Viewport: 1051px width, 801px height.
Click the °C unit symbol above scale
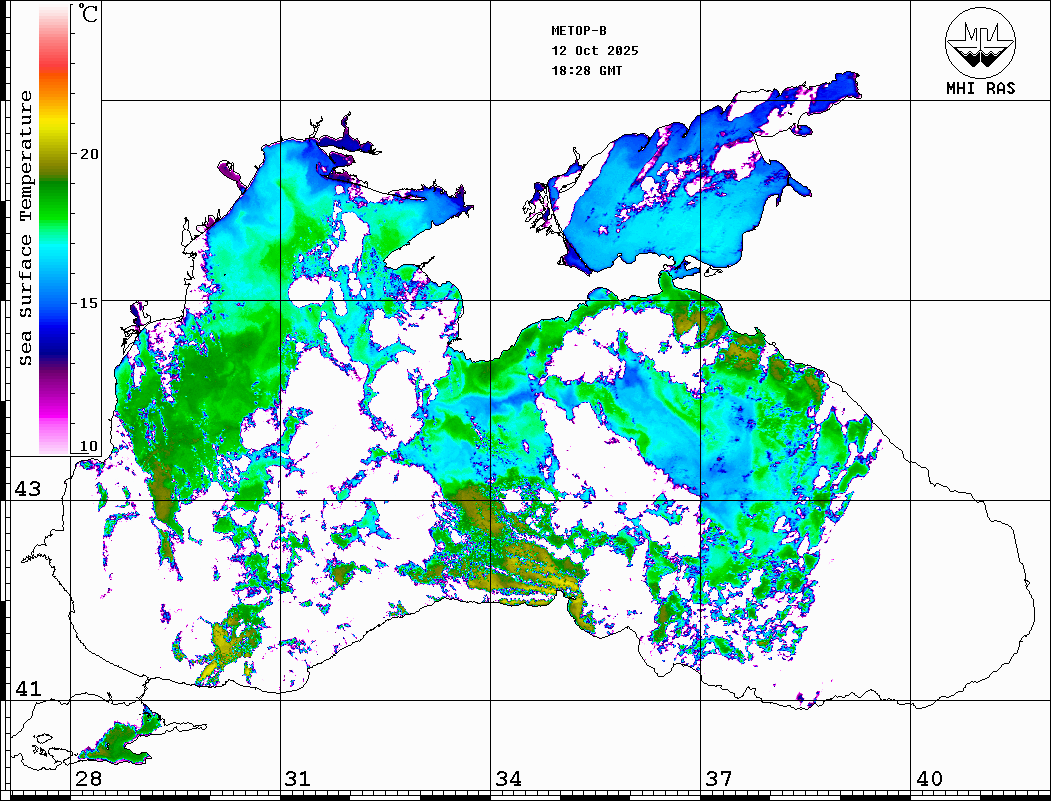(89, 15)
